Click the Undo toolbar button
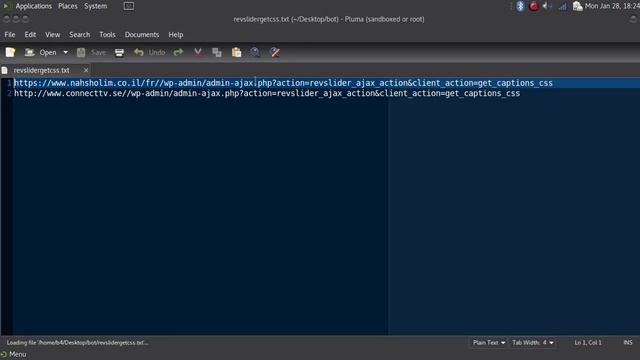 click(150, 52)
